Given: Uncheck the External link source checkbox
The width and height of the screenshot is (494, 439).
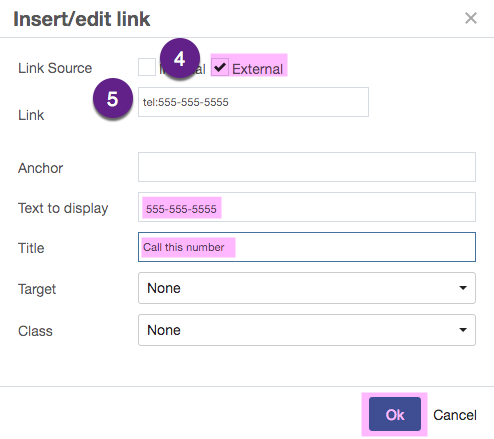Looking at the screenshot, I should tap(220, 67).
